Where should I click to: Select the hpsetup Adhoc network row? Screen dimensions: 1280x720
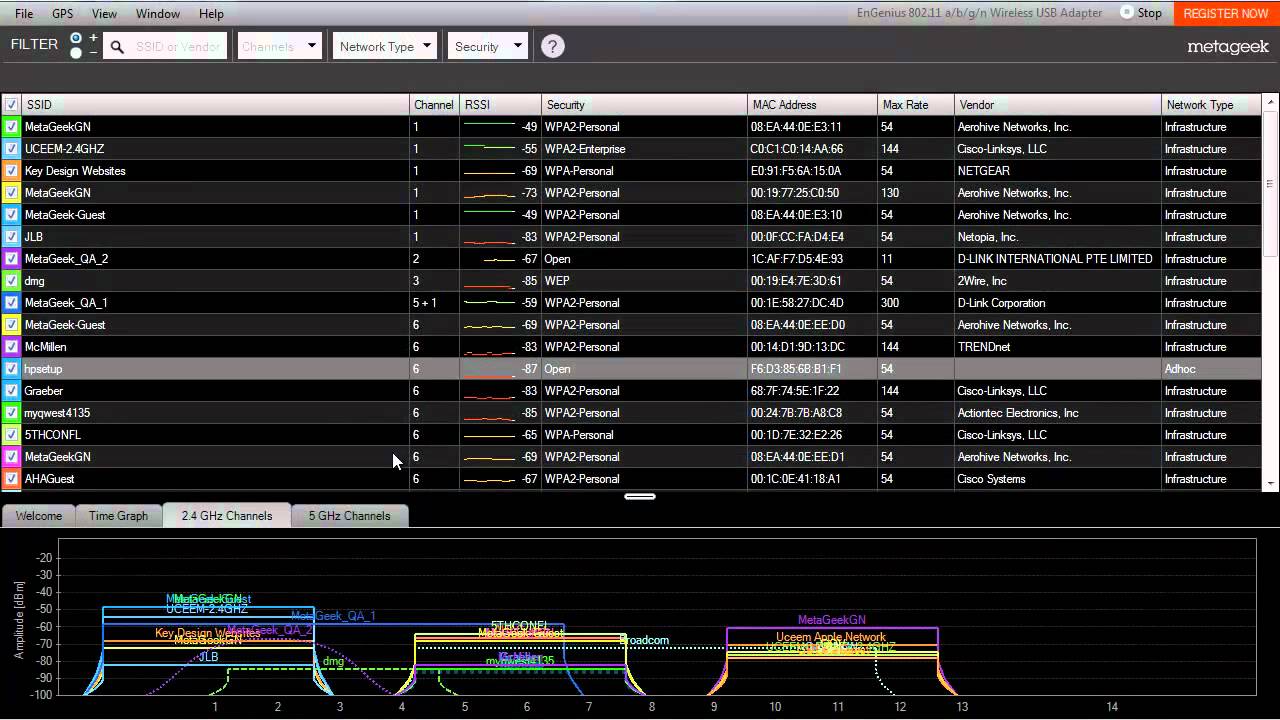click(632, 369)
